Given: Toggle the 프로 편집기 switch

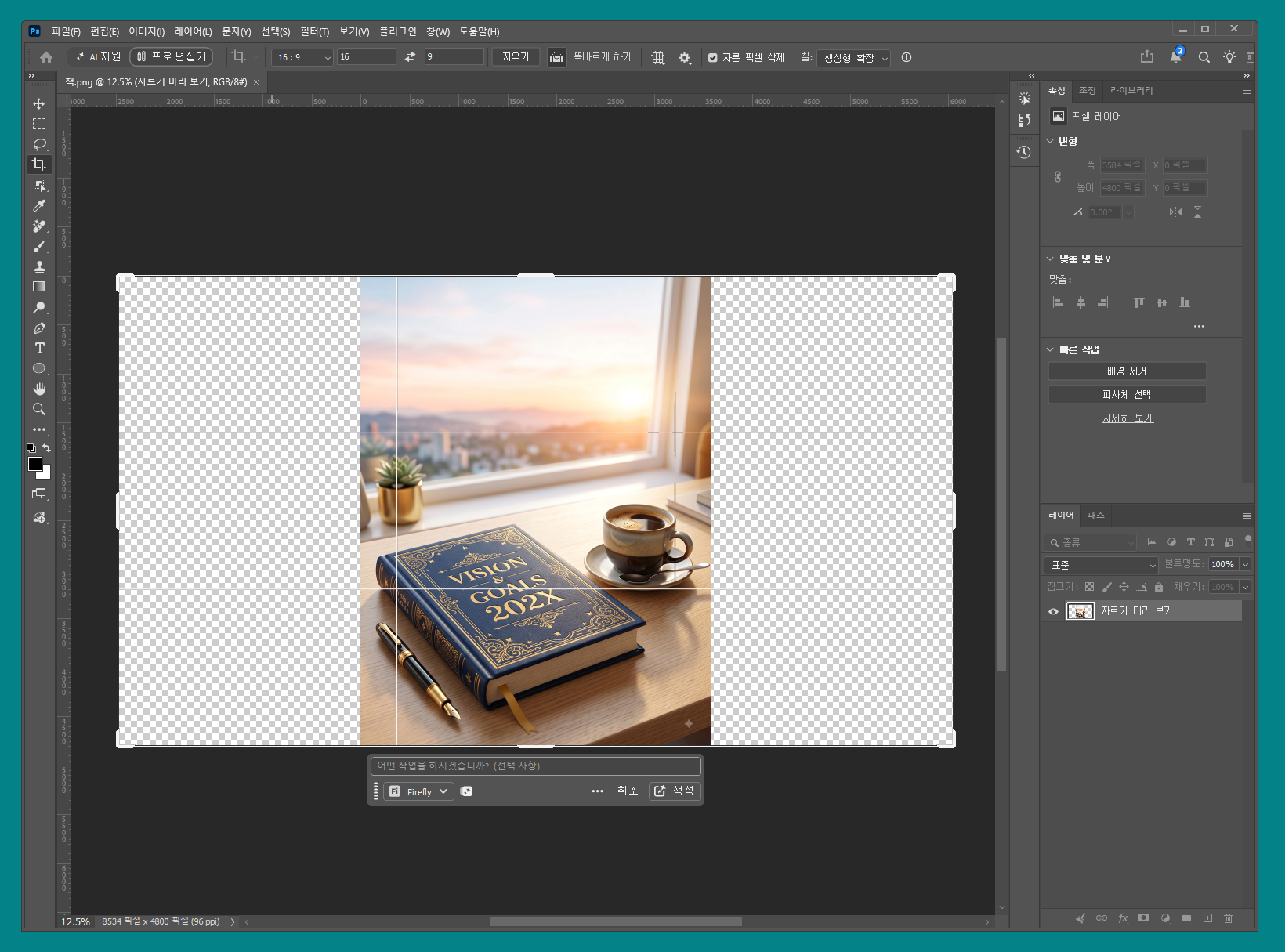Looking at the screenshot, I should click(171, 56).
